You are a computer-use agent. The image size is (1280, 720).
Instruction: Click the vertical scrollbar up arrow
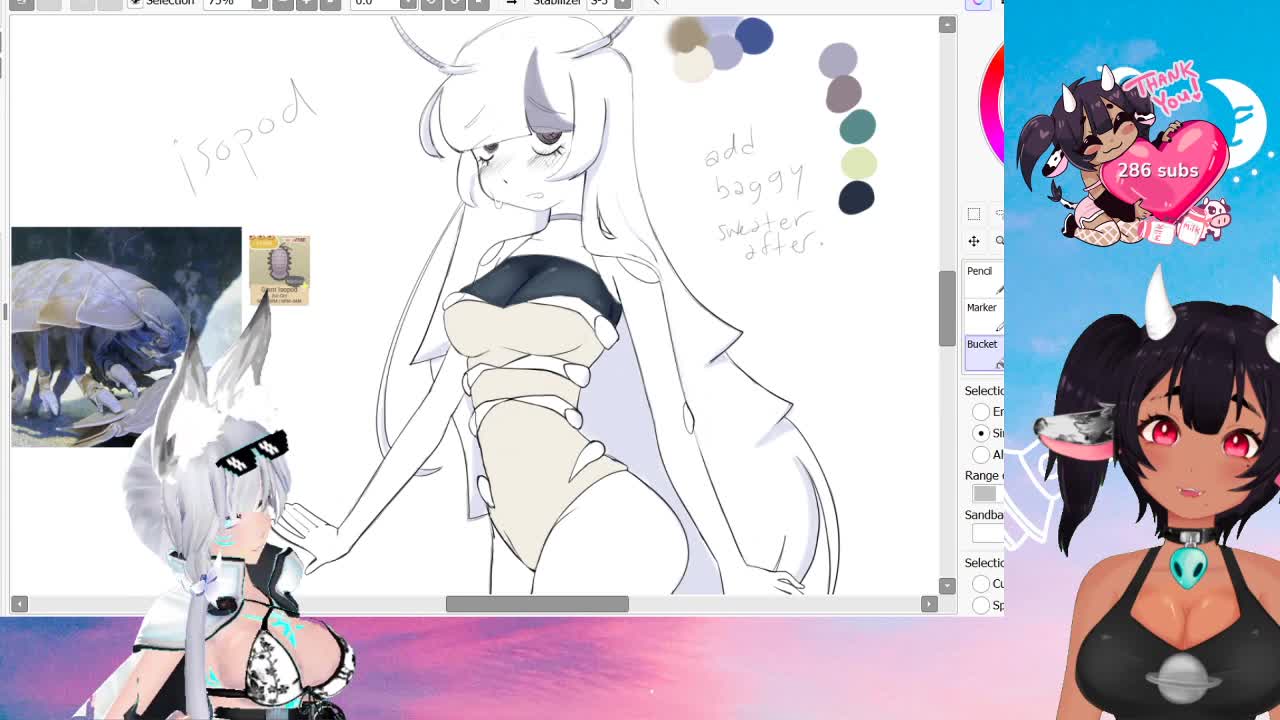tap(947, 25)
